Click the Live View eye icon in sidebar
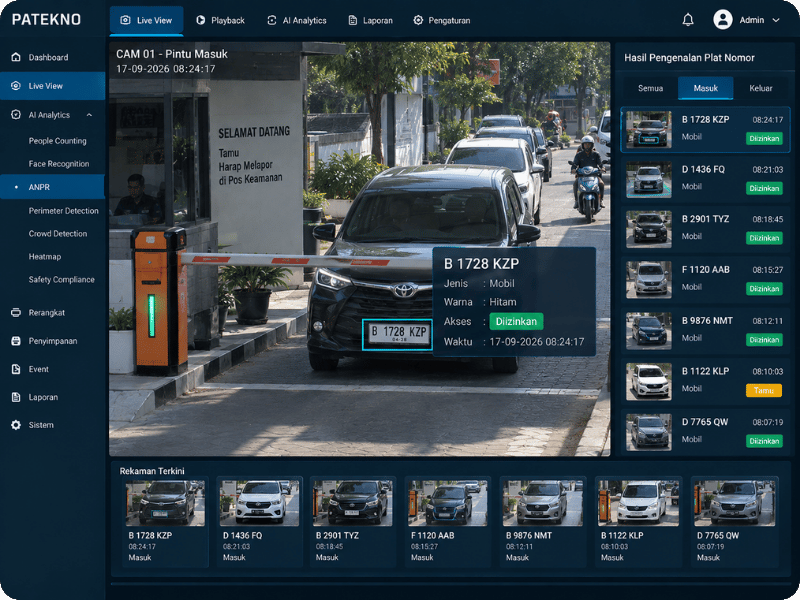The image size is (800, 600). point(16,86)
